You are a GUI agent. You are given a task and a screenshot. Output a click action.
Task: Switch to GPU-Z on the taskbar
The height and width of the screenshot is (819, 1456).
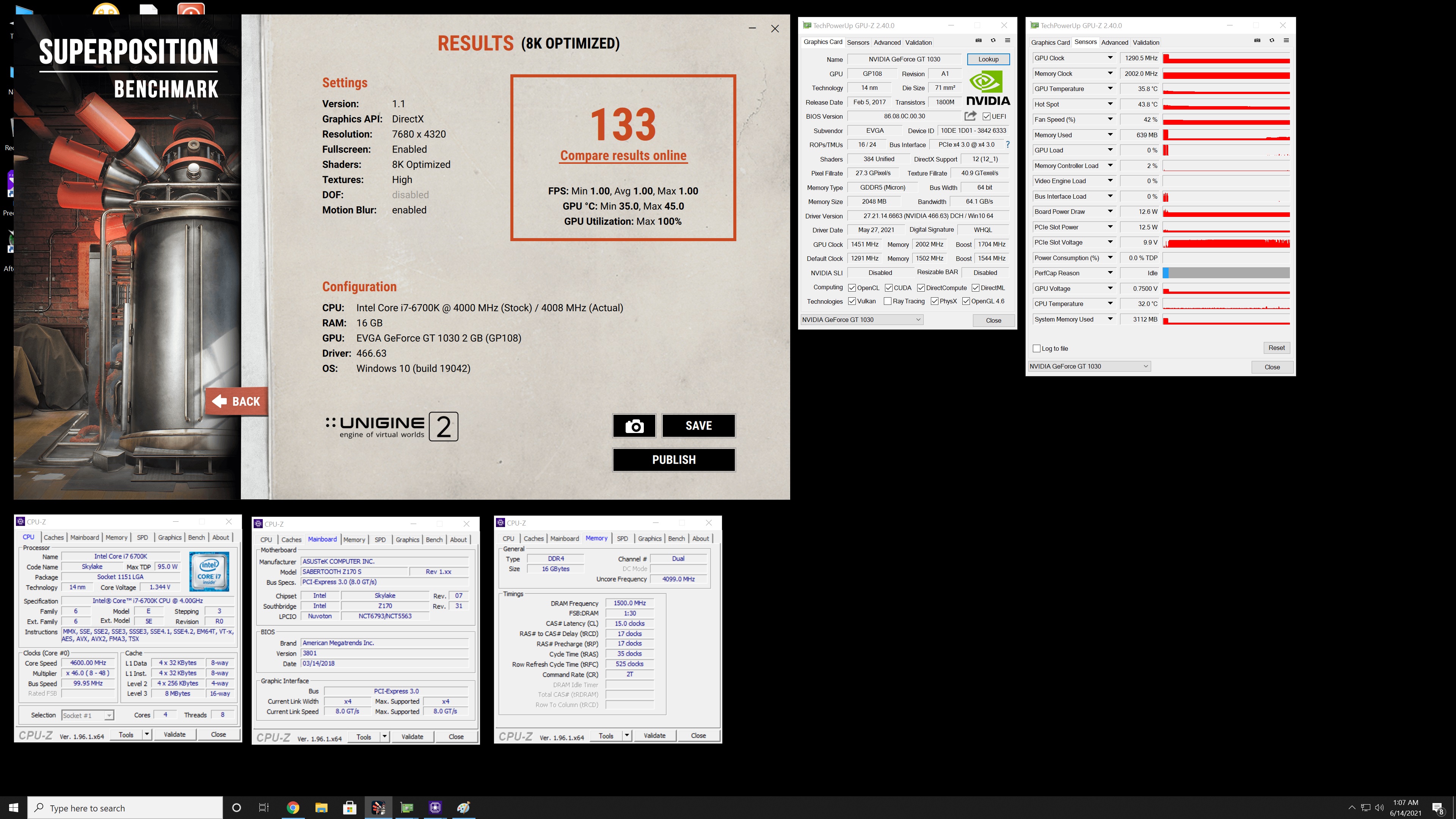coord(407,808)
